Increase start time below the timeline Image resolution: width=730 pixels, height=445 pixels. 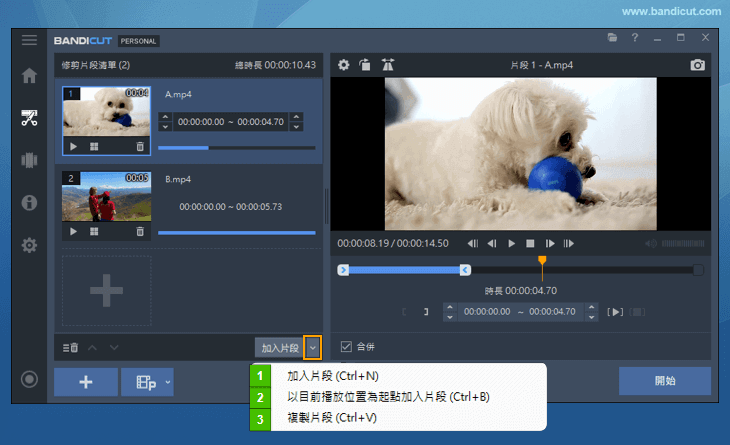point(450,307)
